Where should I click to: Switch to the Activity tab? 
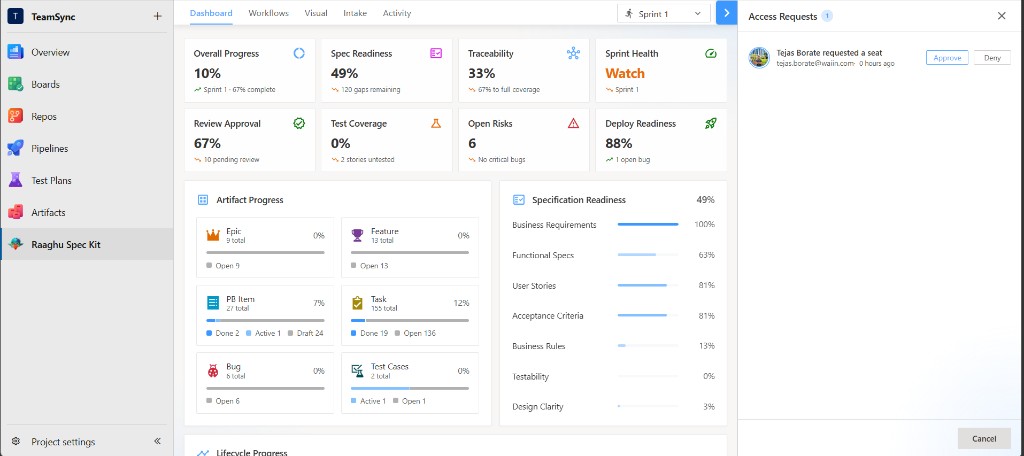[x=397, y=13]
